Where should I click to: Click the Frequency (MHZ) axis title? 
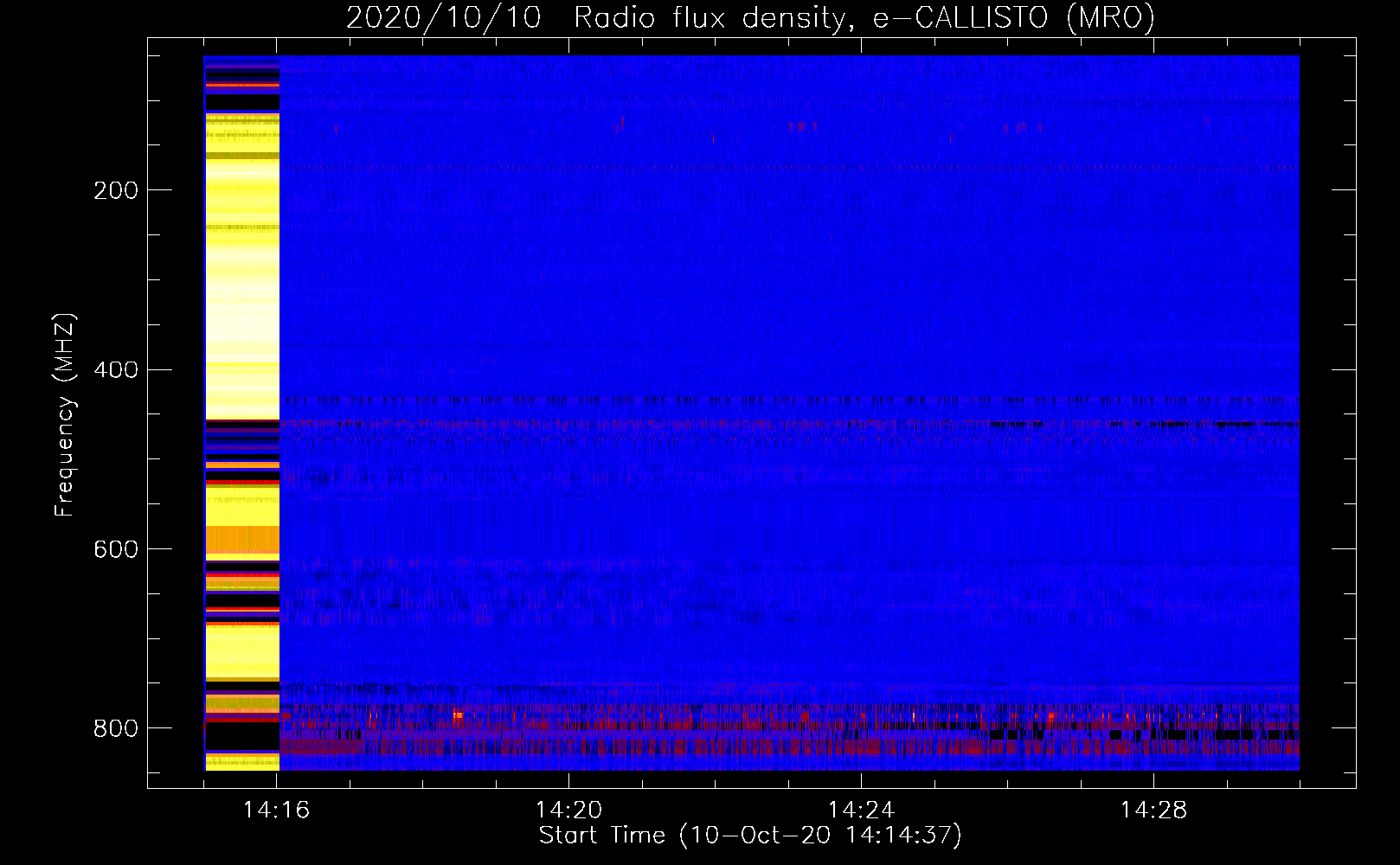pyautogui.click(x=65, y=414)
